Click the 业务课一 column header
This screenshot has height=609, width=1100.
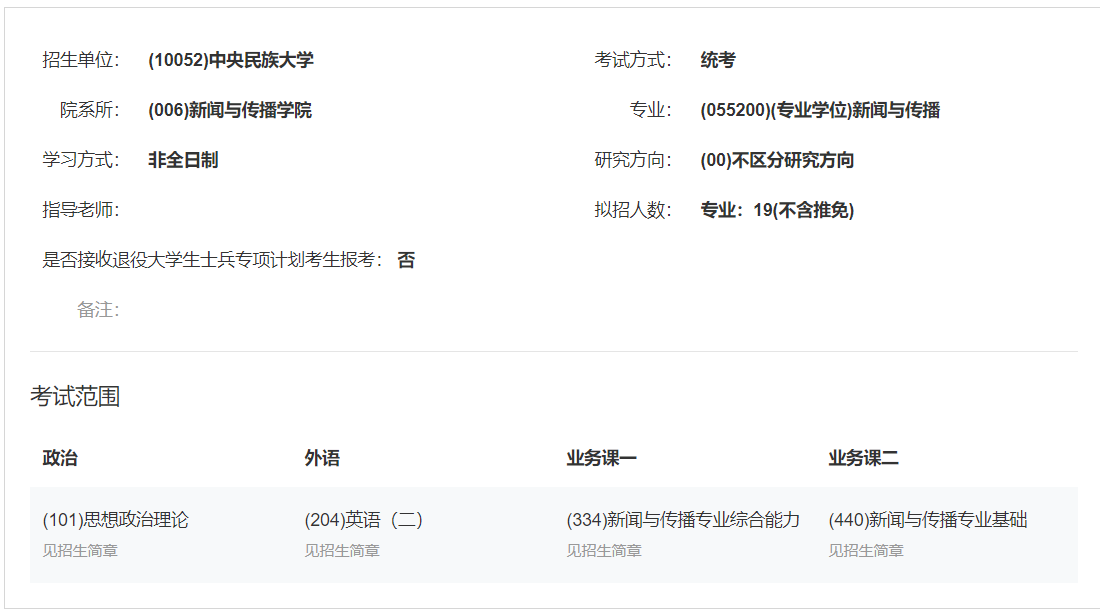(x=601, y=458)
